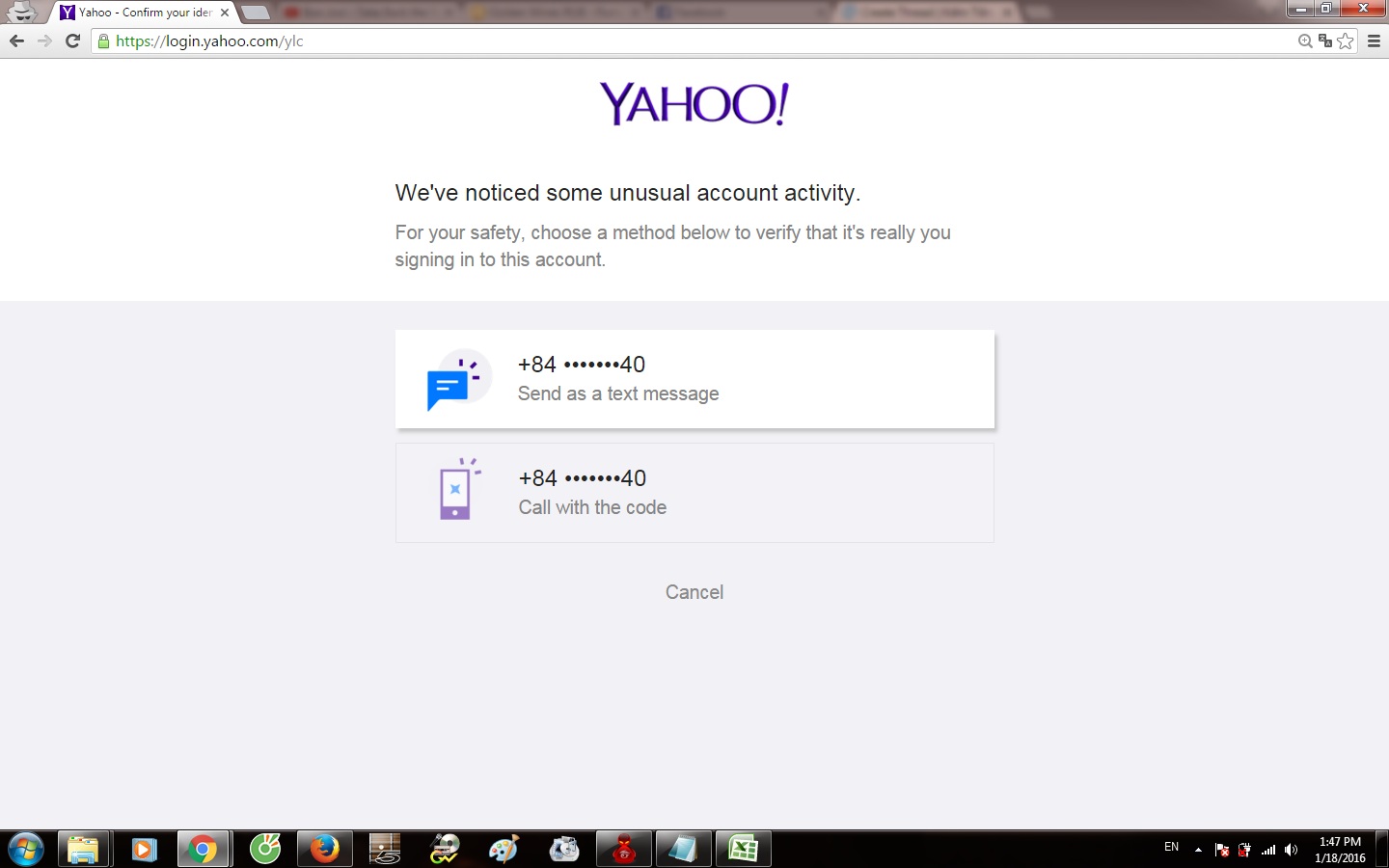Click the blue chat bubble SMS icon

pyautogui.click(x=458, y=379)
